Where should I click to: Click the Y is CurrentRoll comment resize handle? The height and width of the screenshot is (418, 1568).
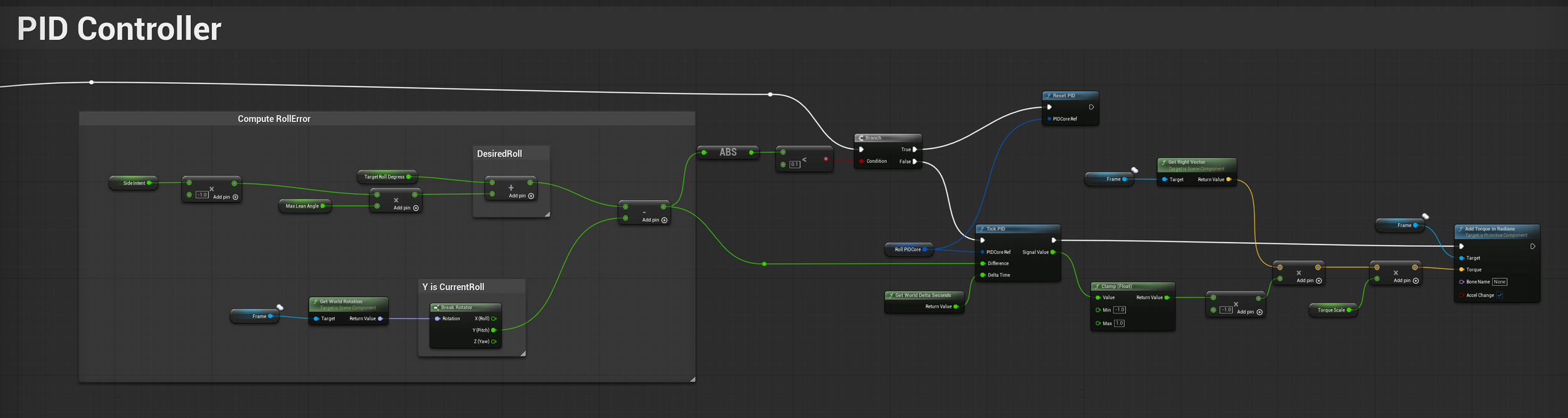tap(523, 353)
